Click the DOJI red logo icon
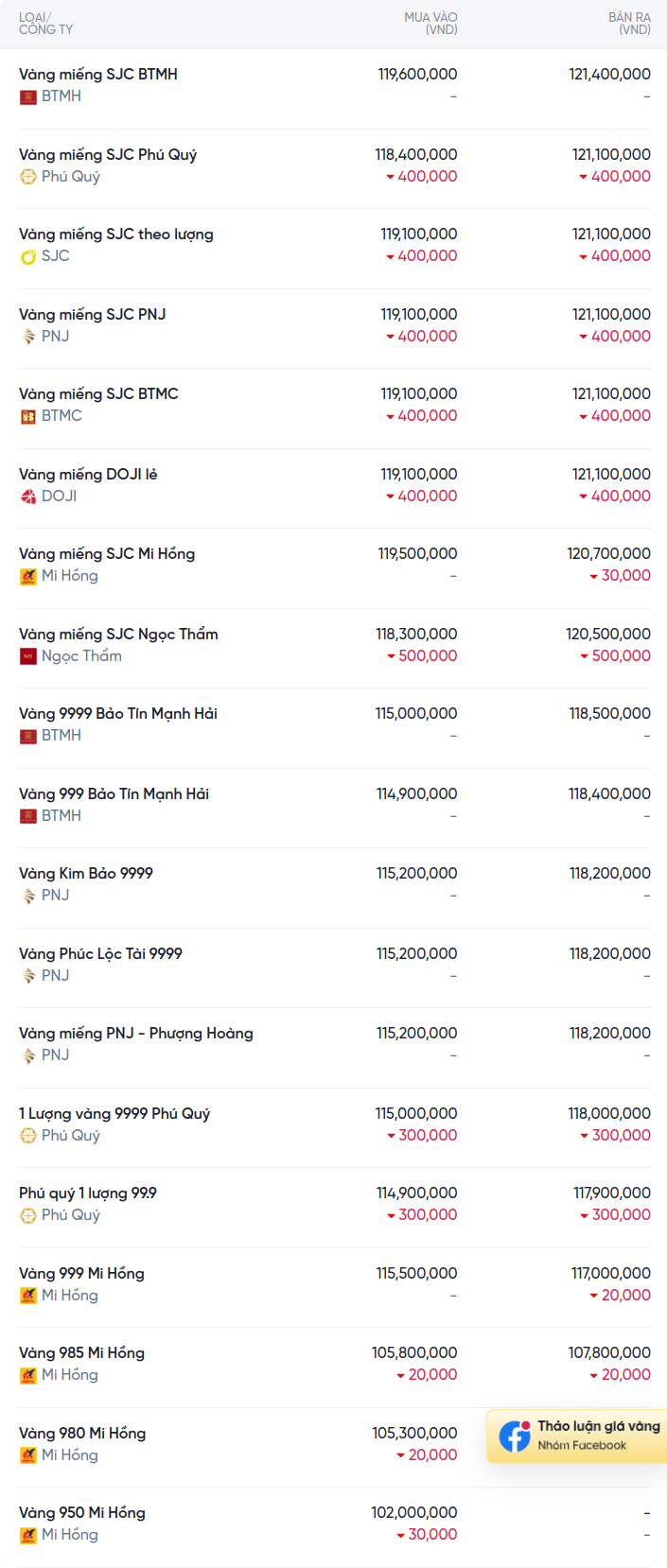 point(28,497)
